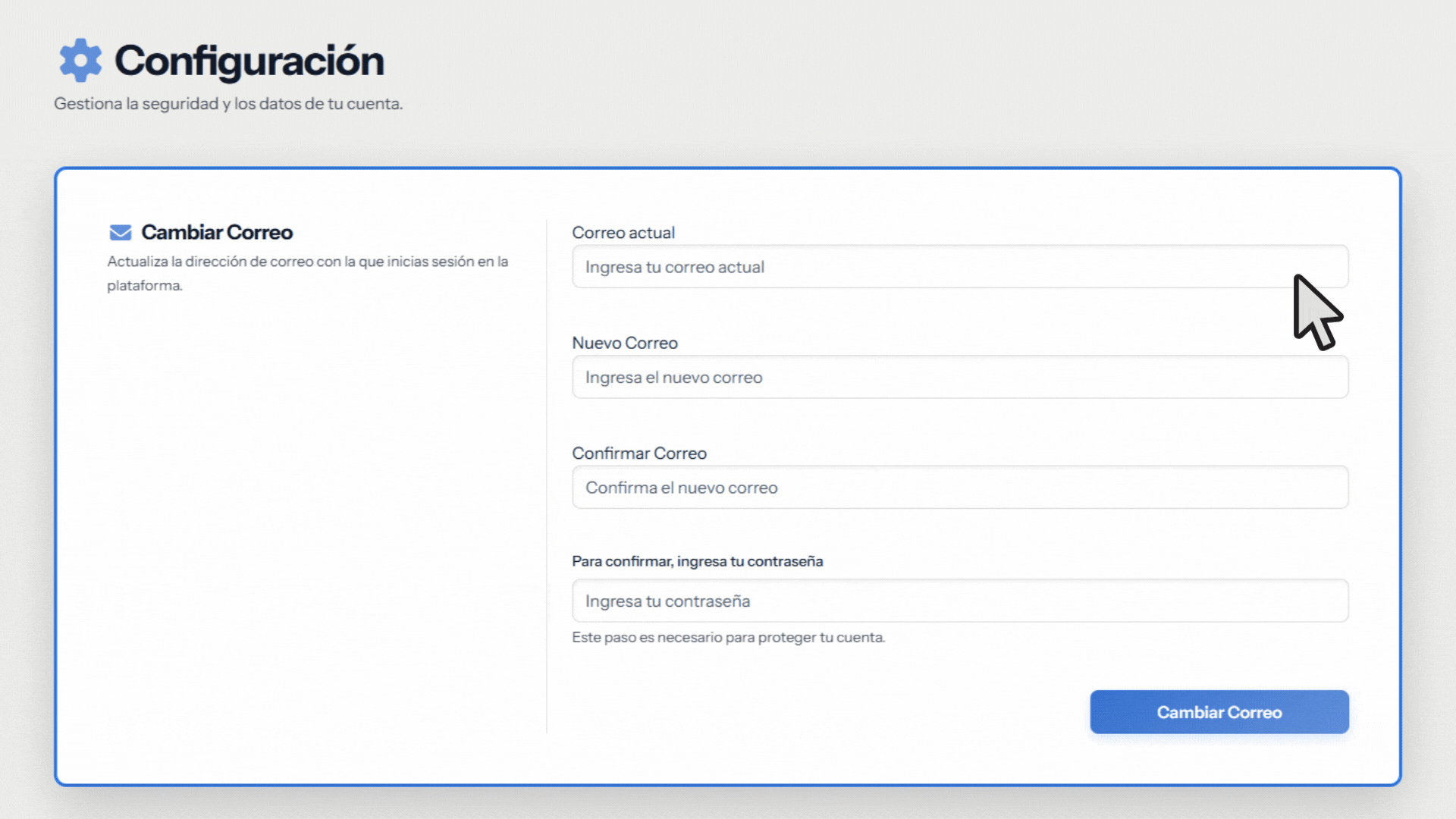Click the helper text about protecting your account
The image size is (1456, 819).
click(728, 638)
